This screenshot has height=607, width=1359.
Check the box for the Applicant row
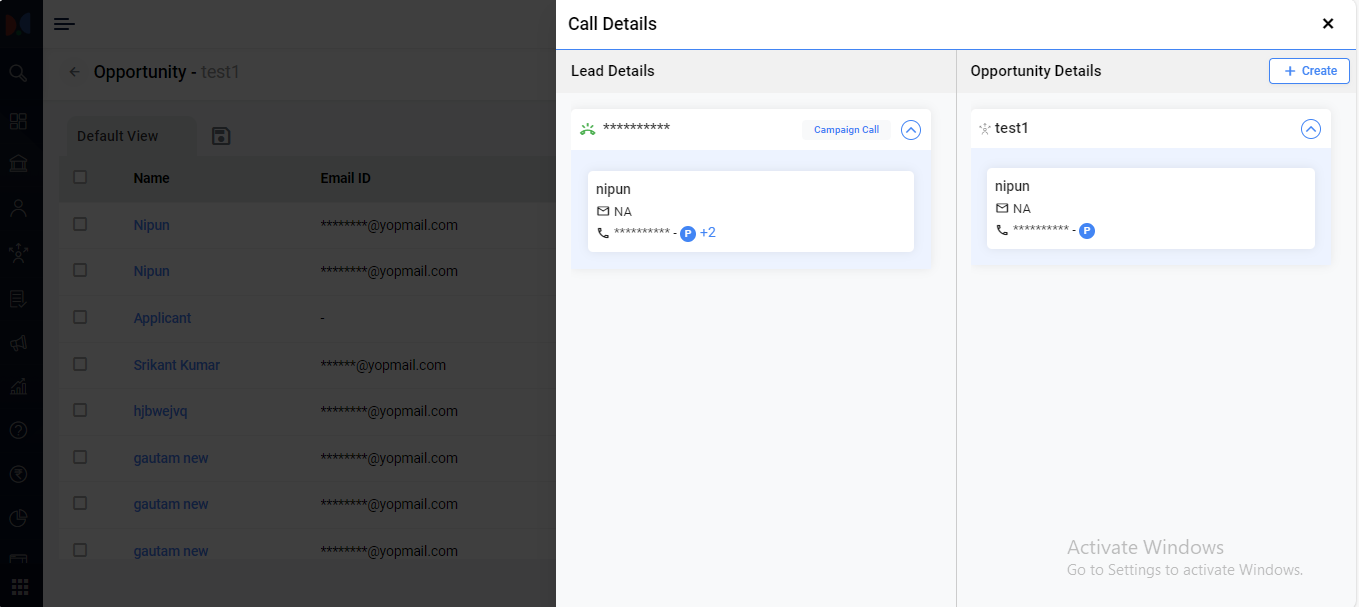tap(80, 317)
